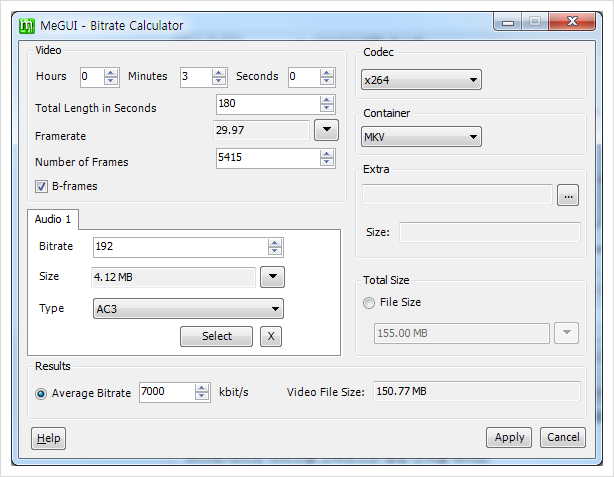Remove audio track with X button
The height and width of the screenshot is (477, 614).
[271, 336]
